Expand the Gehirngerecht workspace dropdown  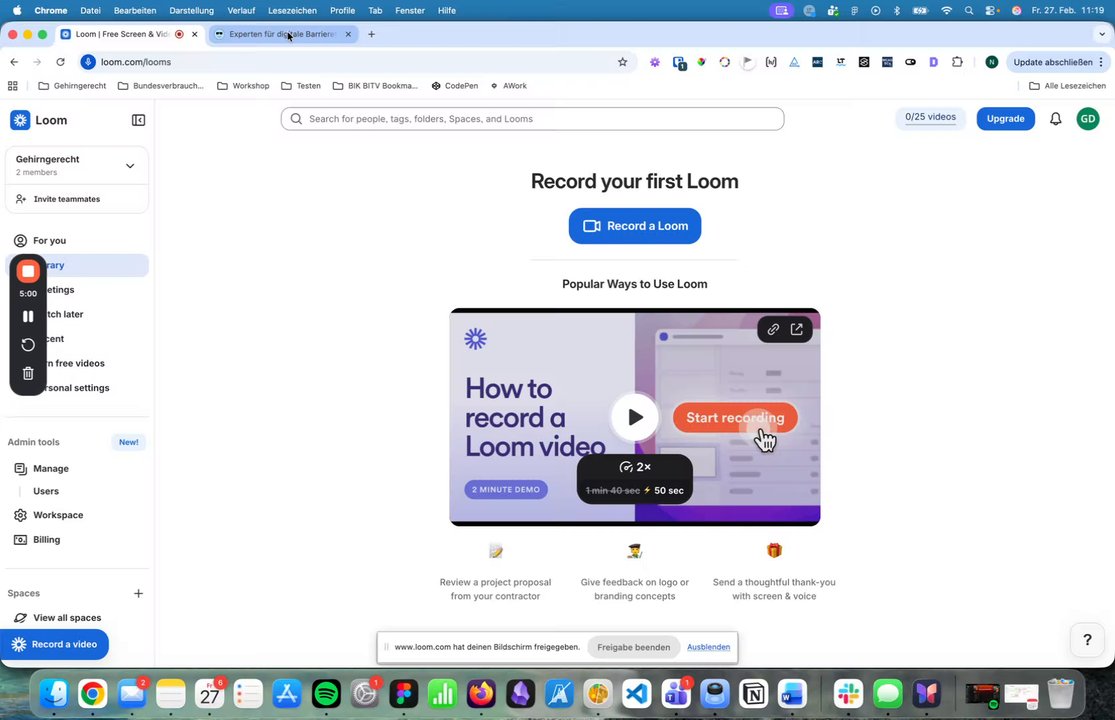coord(130,166)
